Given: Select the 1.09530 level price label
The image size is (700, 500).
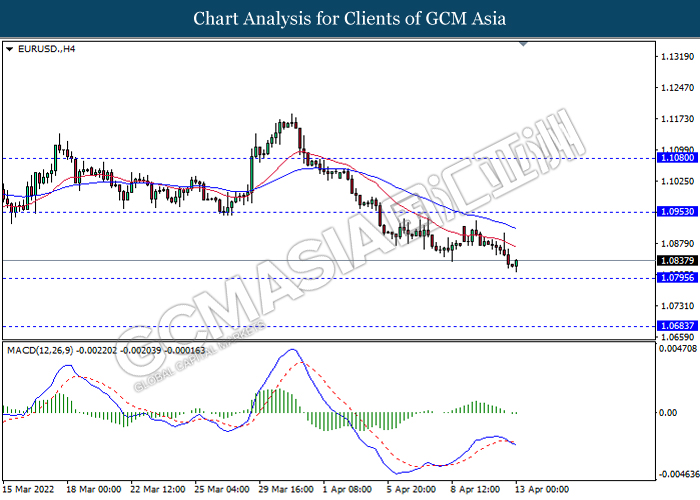Looking at the screenshot, I should [677, 212].
